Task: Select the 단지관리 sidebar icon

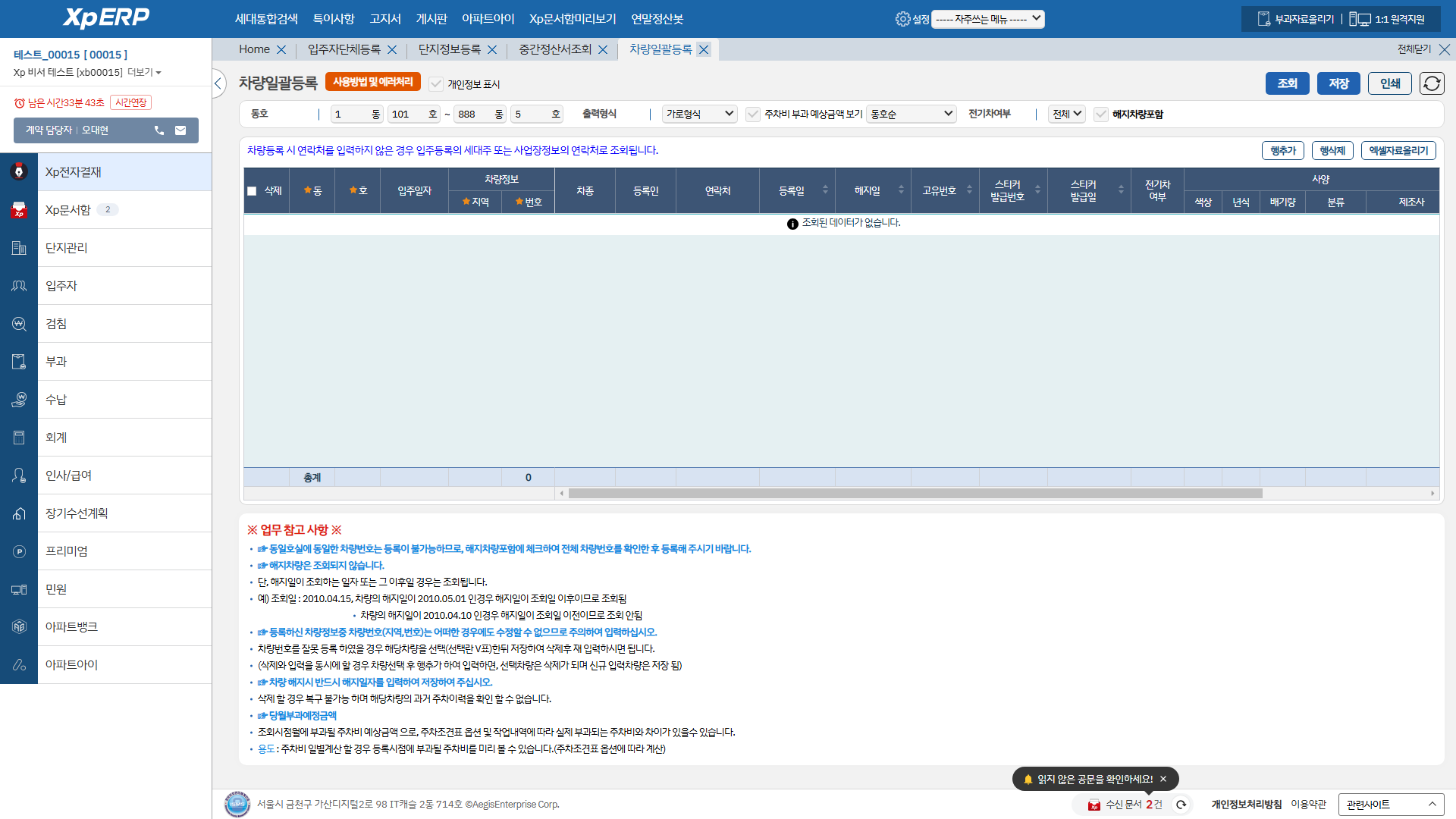Action: [19, 247]
